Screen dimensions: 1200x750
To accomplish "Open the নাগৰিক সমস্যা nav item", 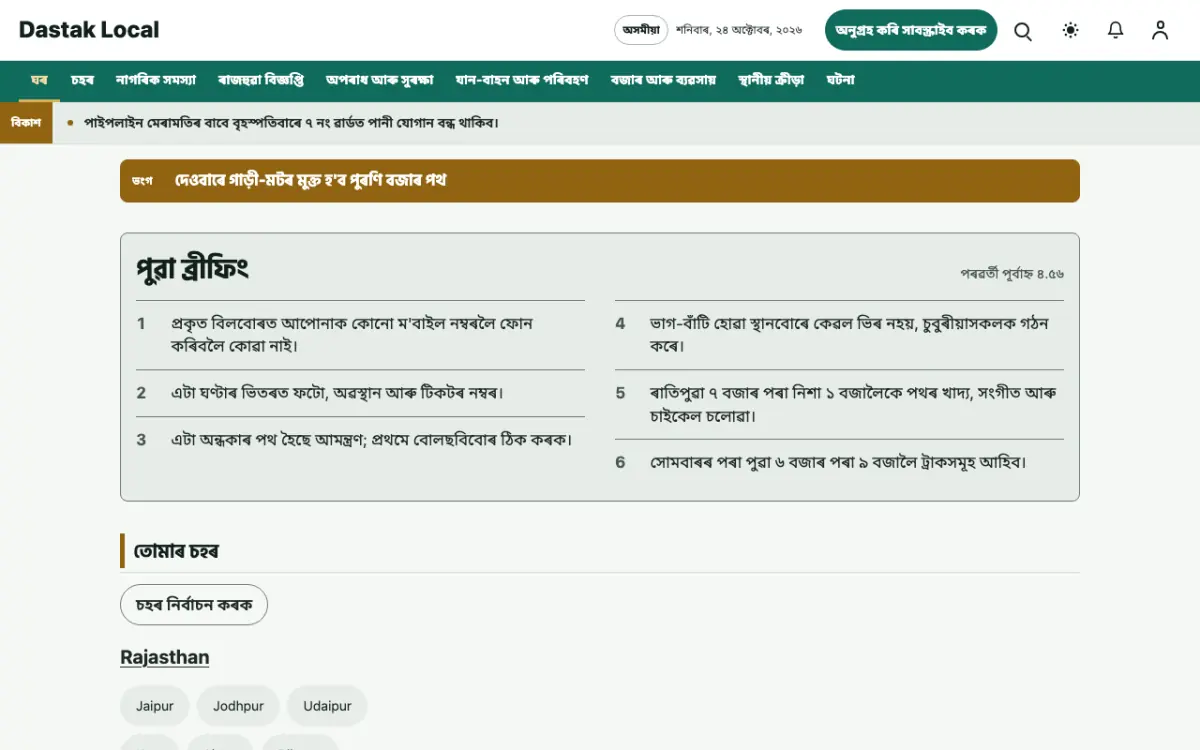I will pos(155,80).
